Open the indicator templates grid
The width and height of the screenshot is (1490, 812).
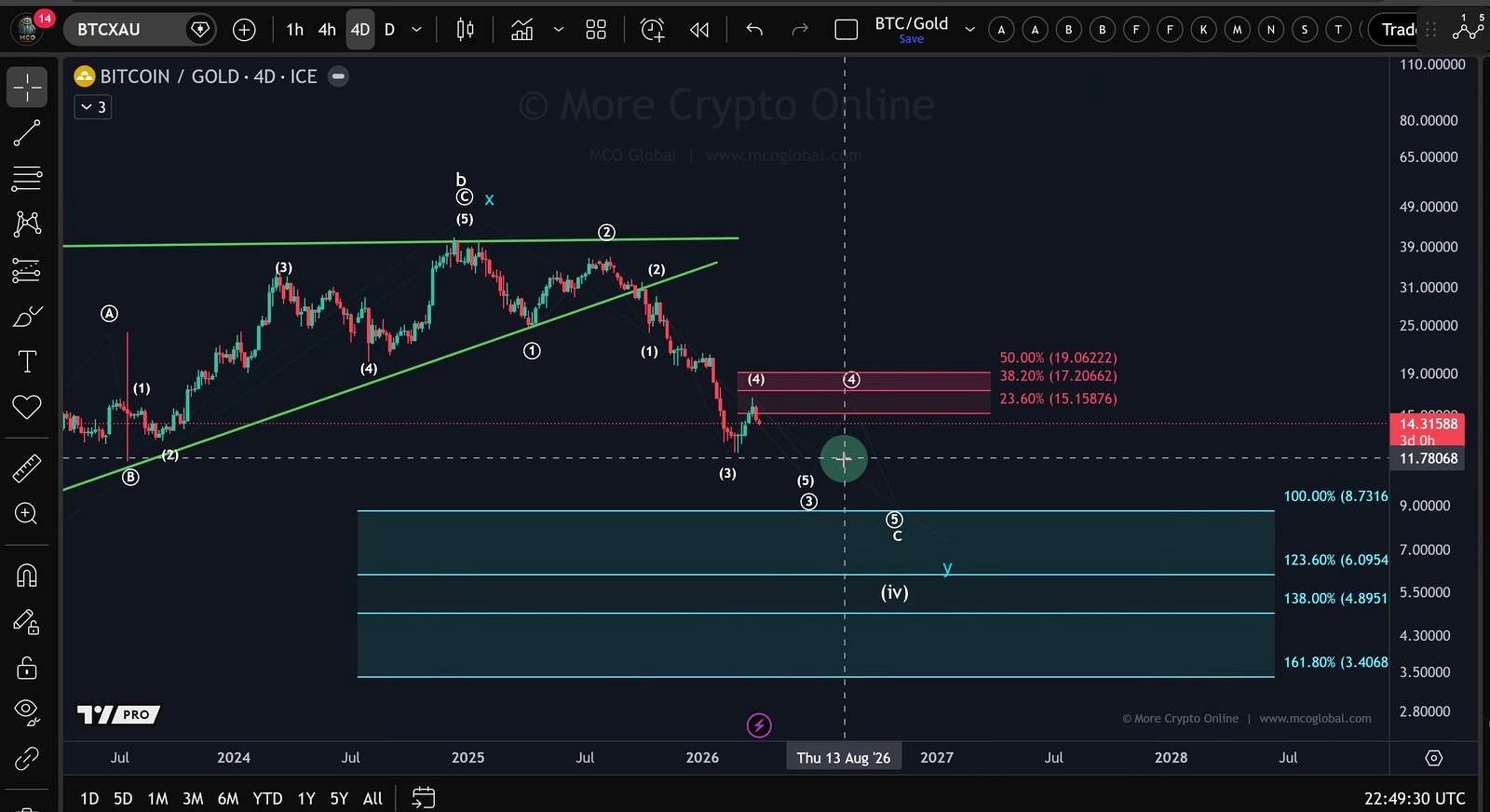[x=596, y=30]
